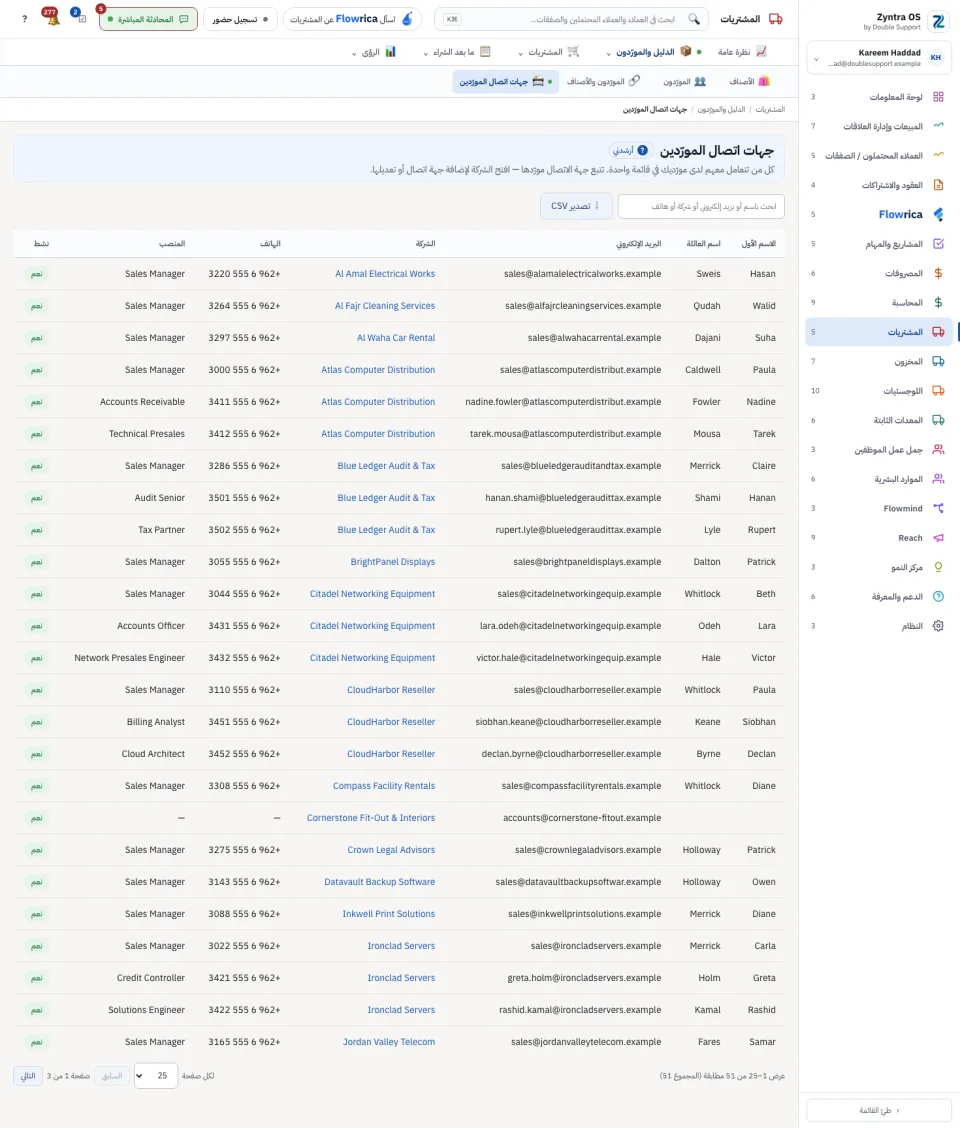The height and width of the screenshot is (1128, 960).
Task: Open the المحادثة المباشرة live chat button
Action: click(148, 19)
